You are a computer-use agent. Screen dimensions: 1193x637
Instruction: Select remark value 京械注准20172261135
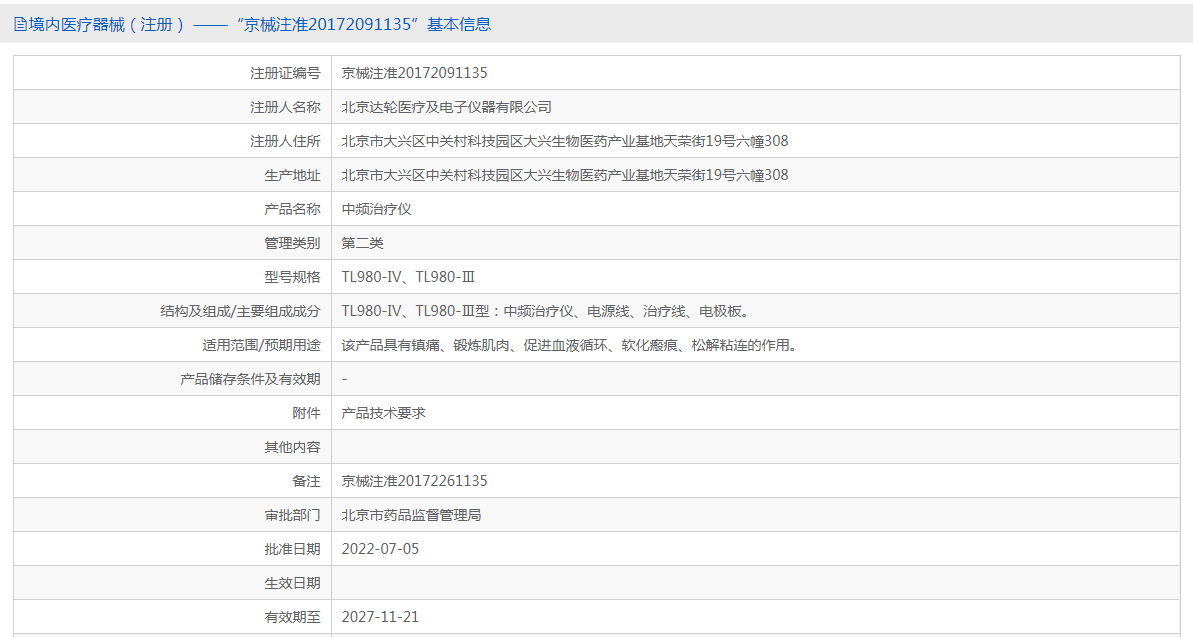click(415, 481)
